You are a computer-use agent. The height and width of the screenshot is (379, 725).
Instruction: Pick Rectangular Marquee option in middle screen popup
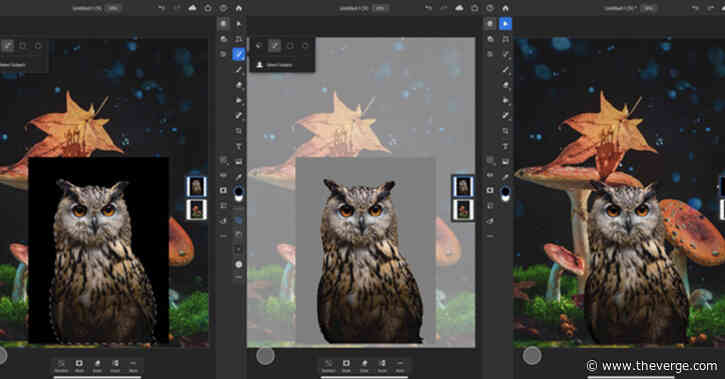290,45
